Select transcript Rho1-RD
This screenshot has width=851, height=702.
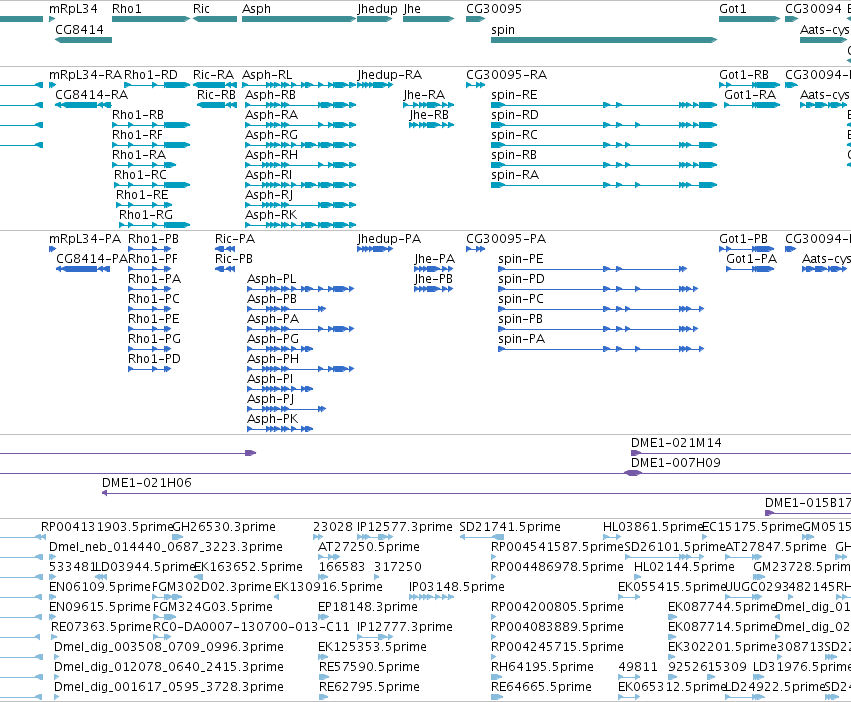157,85
